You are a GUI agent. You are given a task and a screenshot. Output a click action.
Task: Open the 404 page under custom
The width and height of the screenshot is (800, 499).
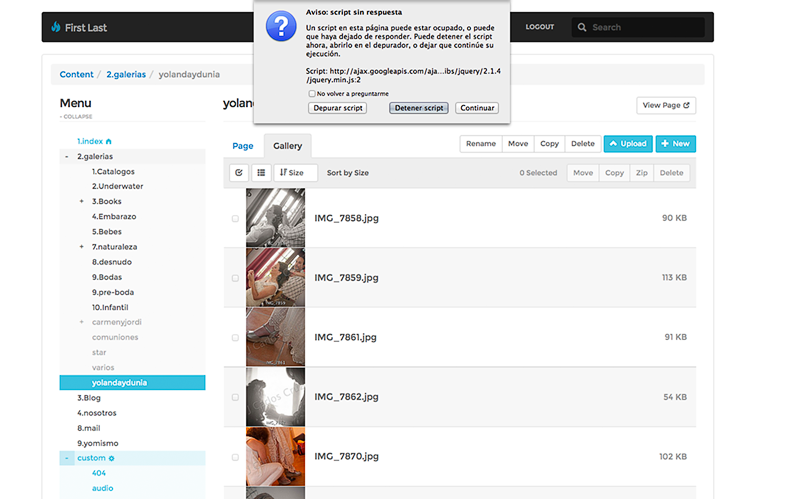(99, 473)
